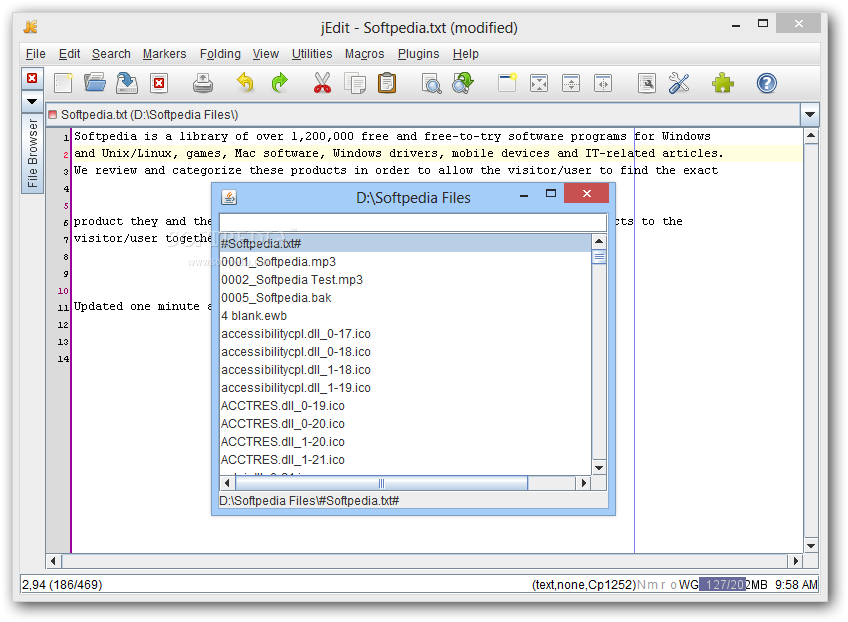Click the Undo arrow icon

[x=246, y=83]
